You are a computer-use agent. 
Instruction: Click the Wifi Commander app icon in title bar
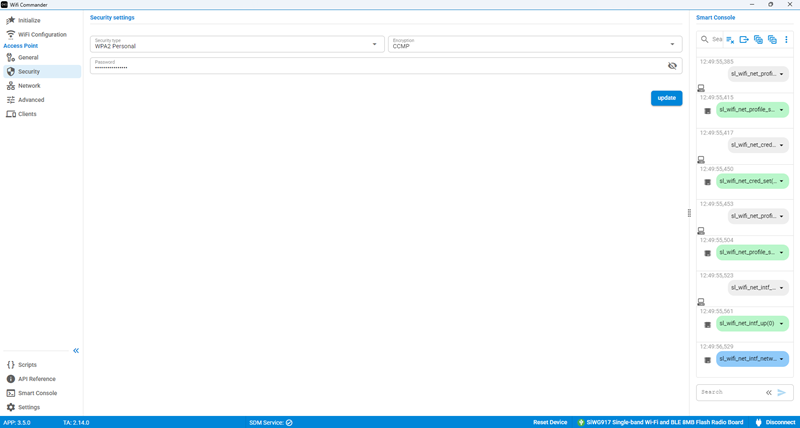tap(5, 4)
